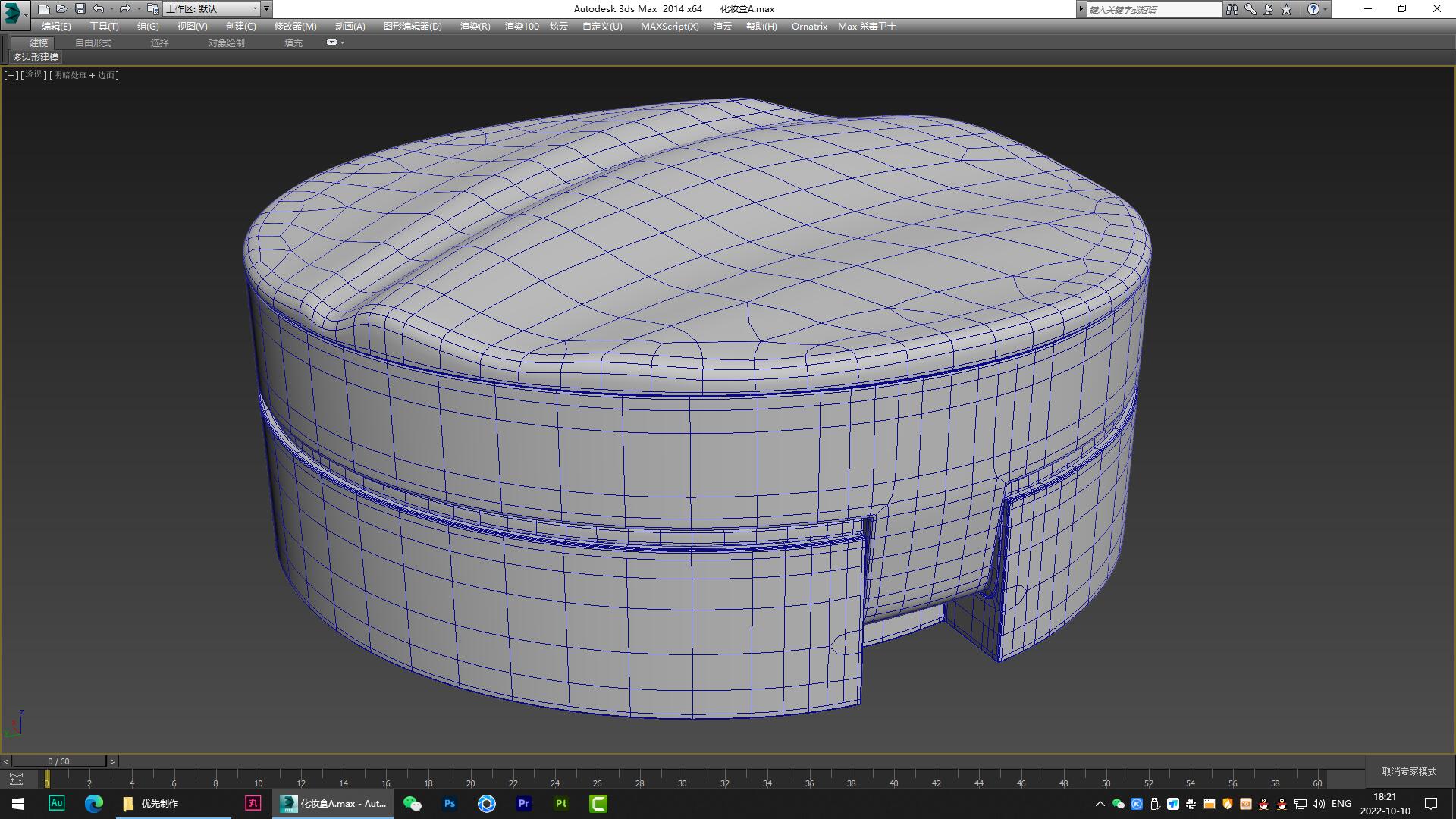This screenshot has height=819, width=1456.
Task: Open help via the question mark icon
Action: [x=1313, y=9]
